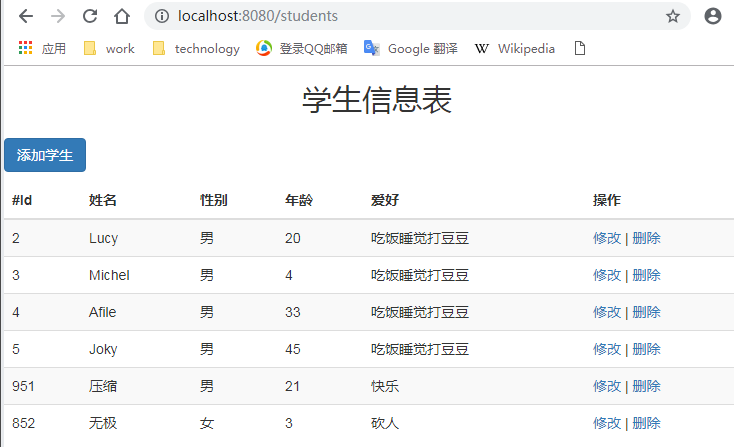Click the Id cell 951
Image resolution: width=734 pixels, height=447 pixels.
point(23,386)
